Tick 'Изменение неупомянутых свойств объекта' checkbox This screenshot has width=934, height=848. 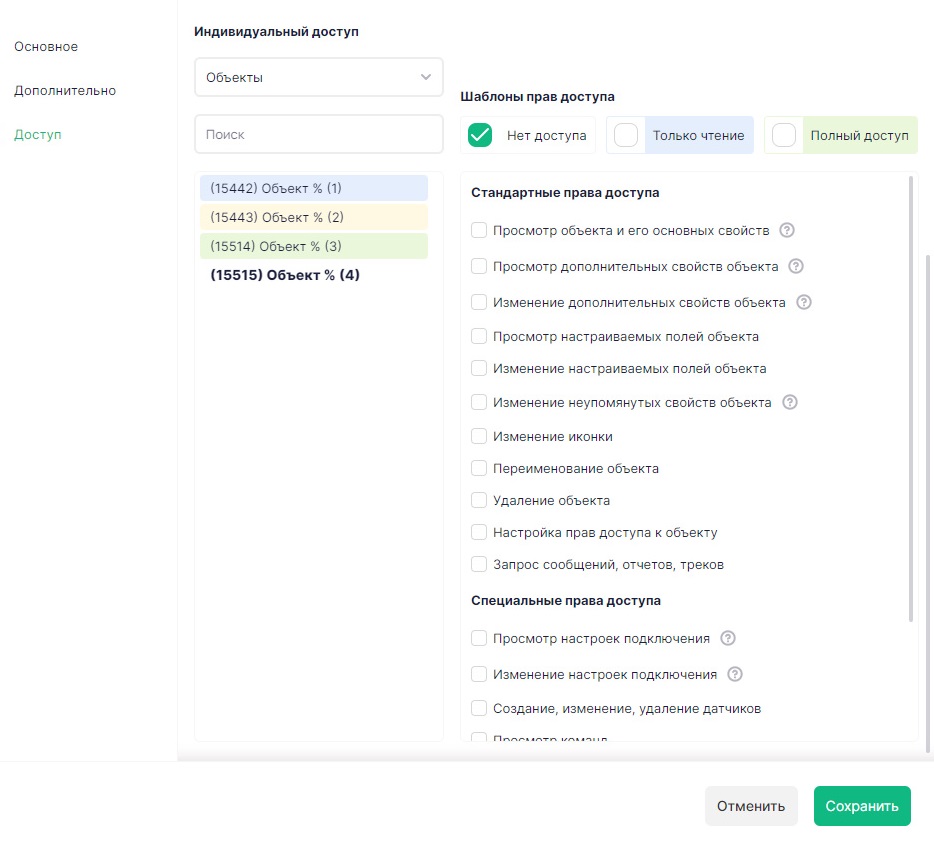tap(479, 402)
